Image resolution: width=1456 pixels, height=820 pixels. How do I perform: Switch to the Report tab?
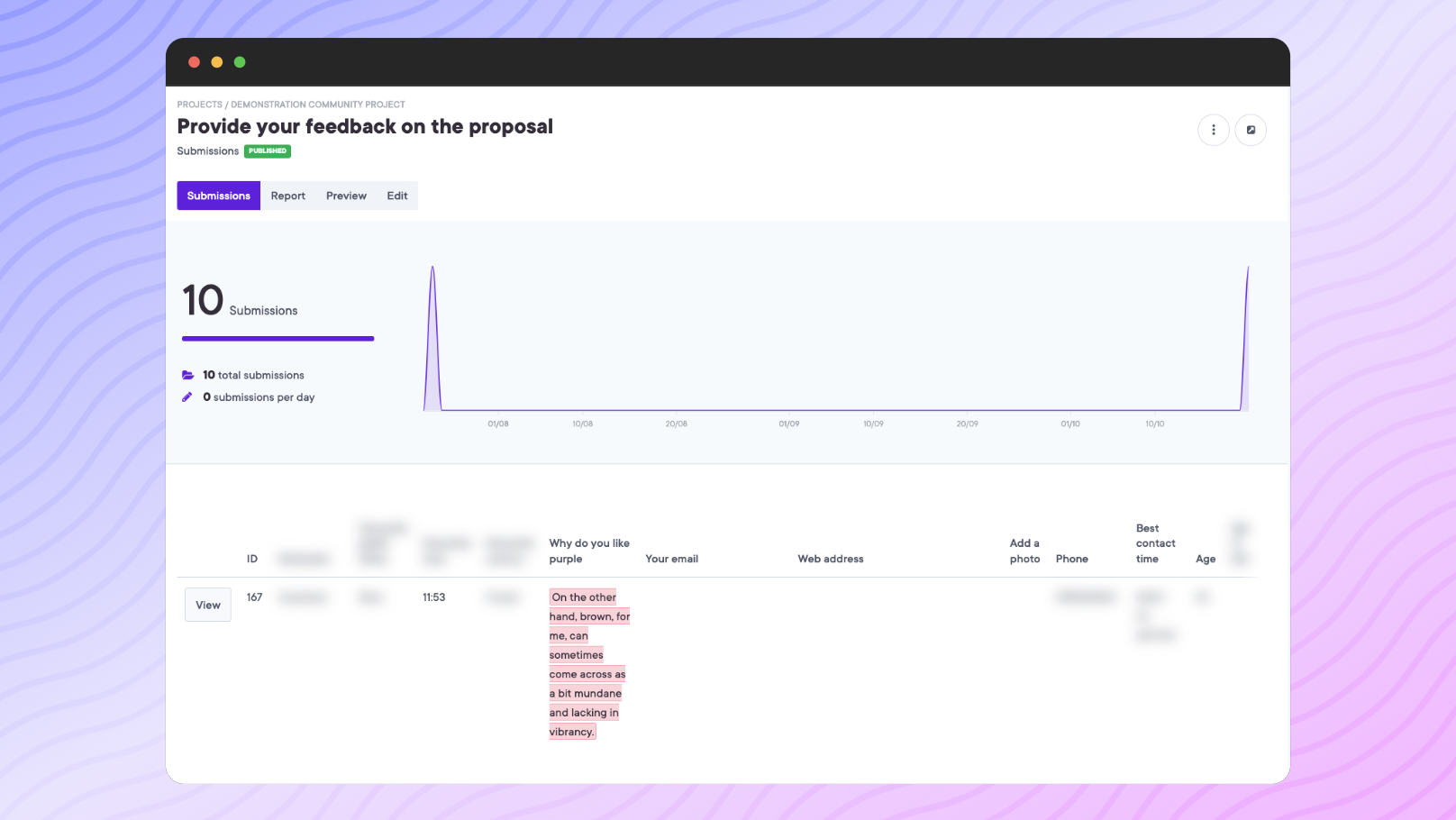point(287,196)
